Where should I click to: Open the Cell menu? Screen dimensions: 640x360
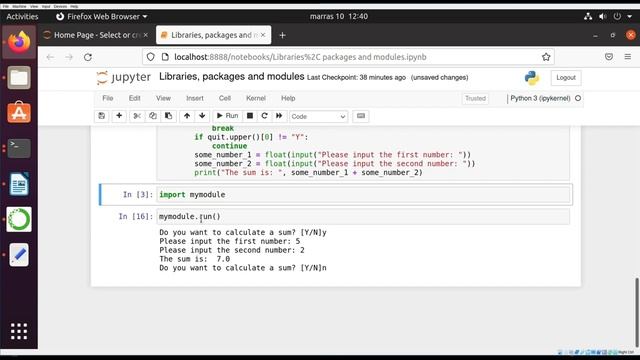[x=225, y=98]
